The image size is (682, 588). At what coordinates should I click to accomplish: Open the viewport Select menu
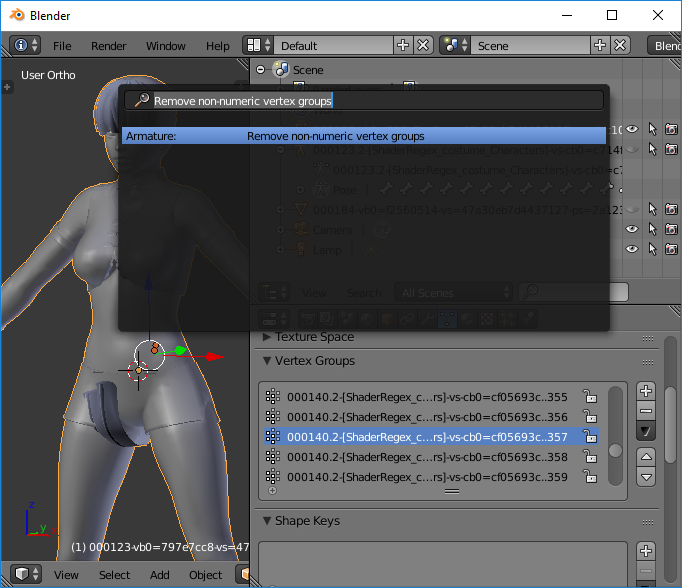(x=114, y=575)
